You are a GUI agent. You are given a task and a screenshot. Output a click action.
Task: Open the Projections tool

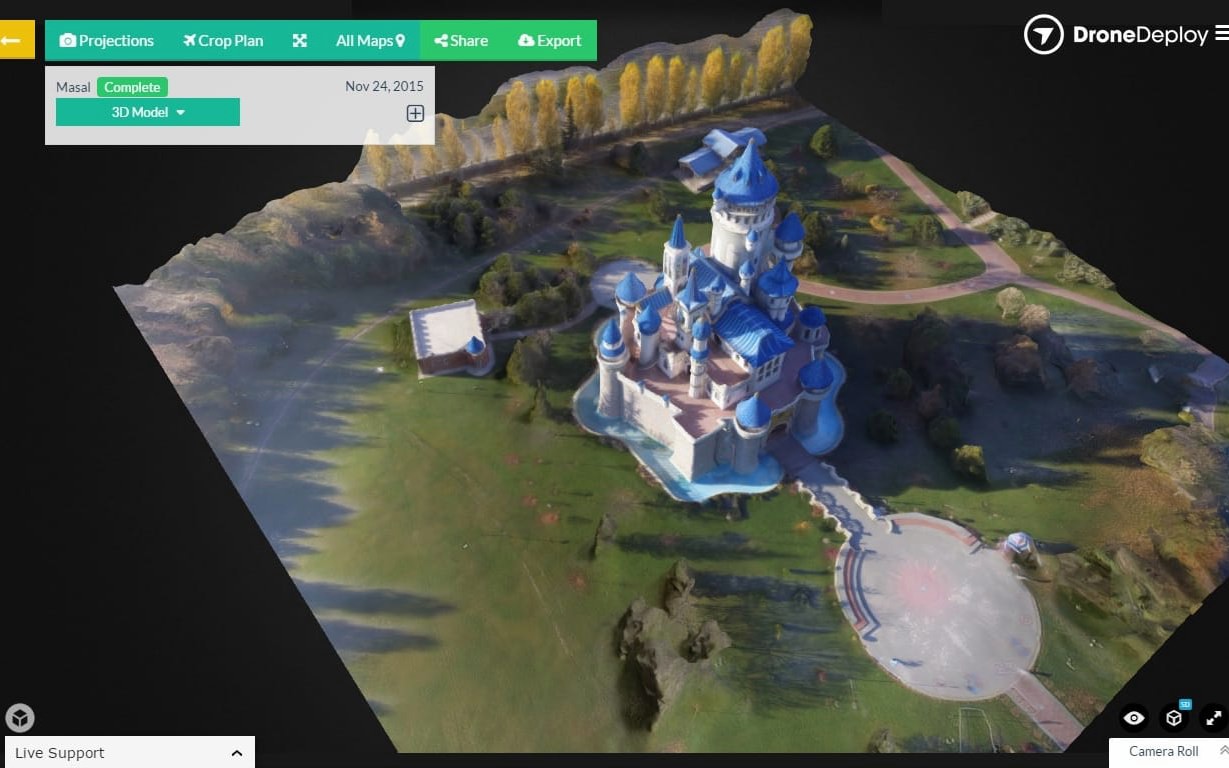click(x=107, y=41)
